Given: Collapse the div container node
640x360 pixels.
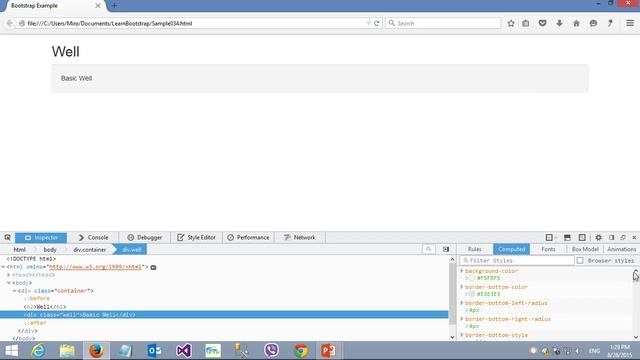Looking at the screenshot, I should pyautogui.click(x=14, y=291).
